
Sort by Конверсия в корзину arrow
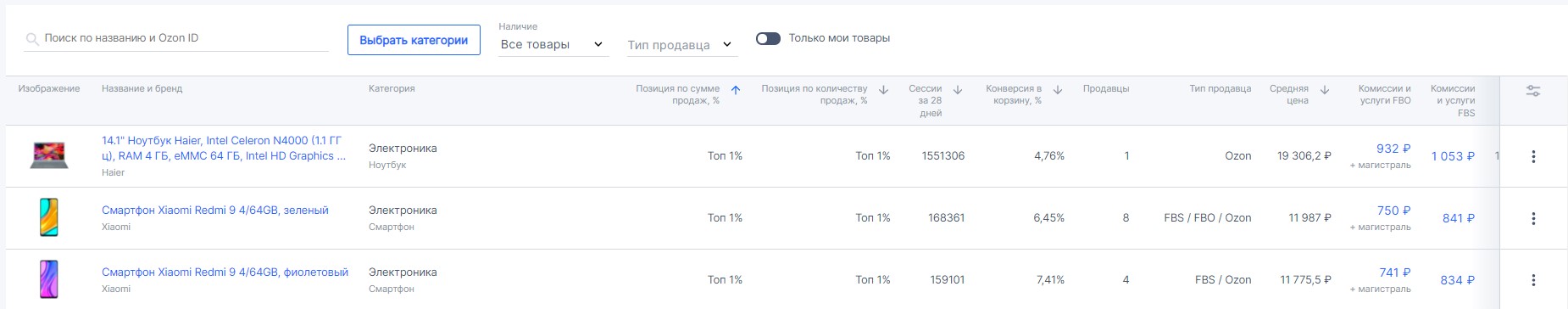pyautogui.click(x=1058, y=90)
